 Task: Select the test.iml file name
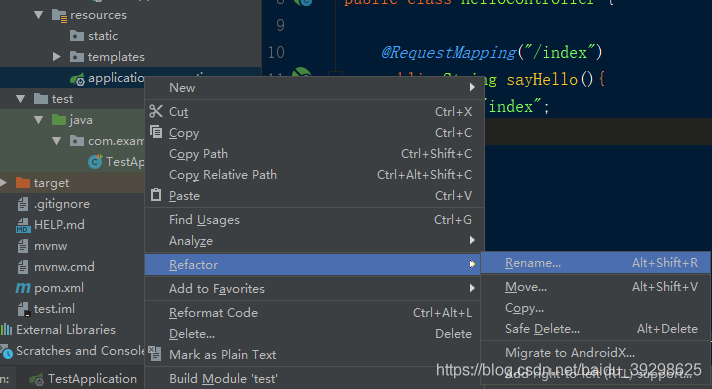click(54, 309)
